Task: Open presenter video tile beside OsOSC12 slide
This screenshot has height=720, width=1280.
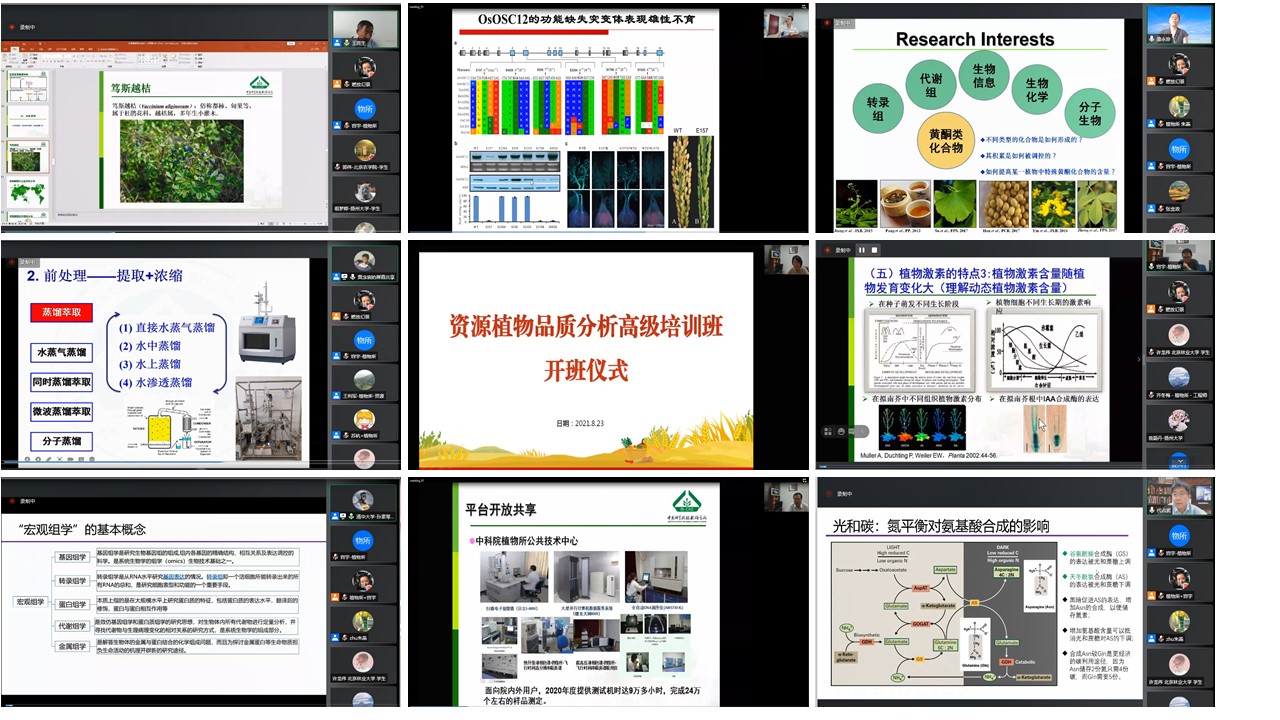Action: tap(785, 24)
